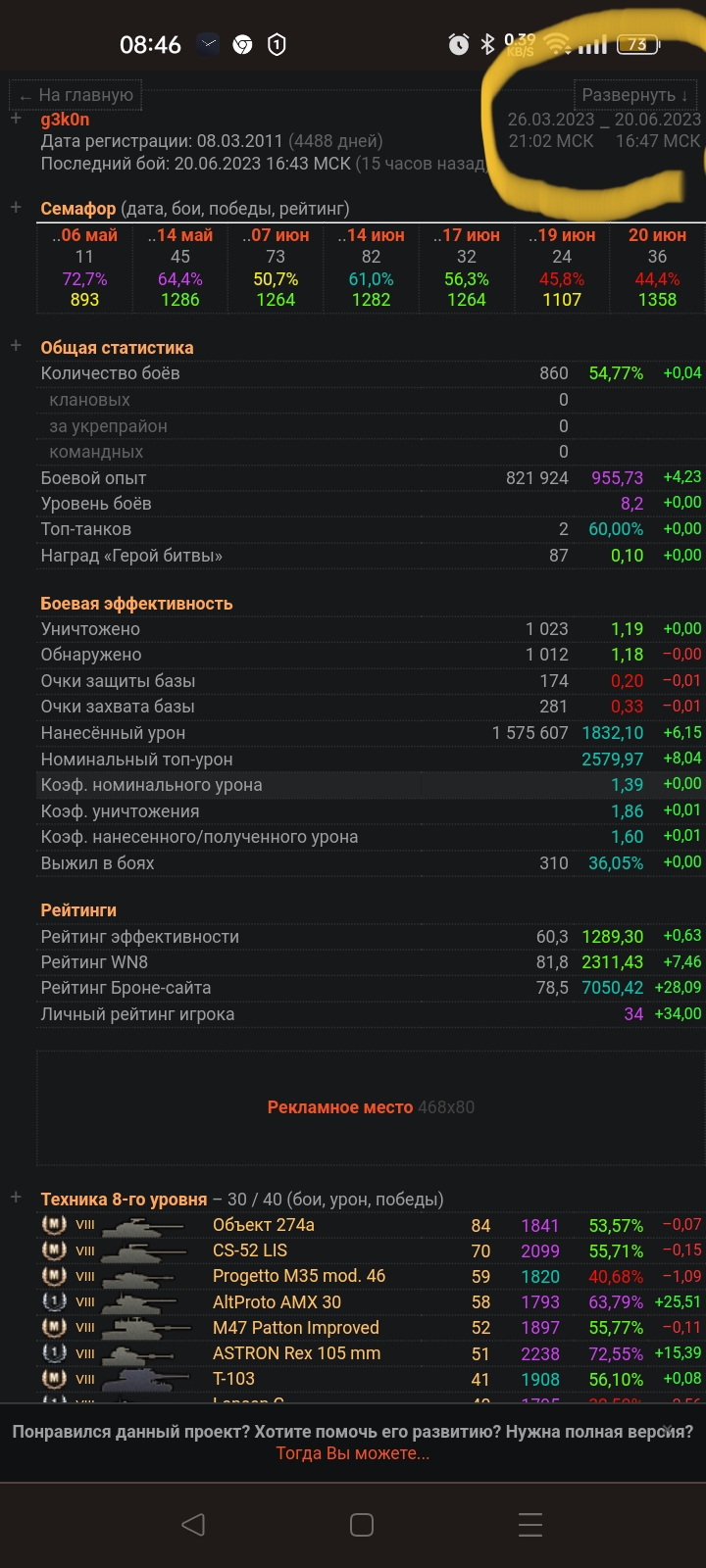Click class badge next to AltProto AMX 30
This screenshot has height=1568, width=706.
(x=54, y=1302)
